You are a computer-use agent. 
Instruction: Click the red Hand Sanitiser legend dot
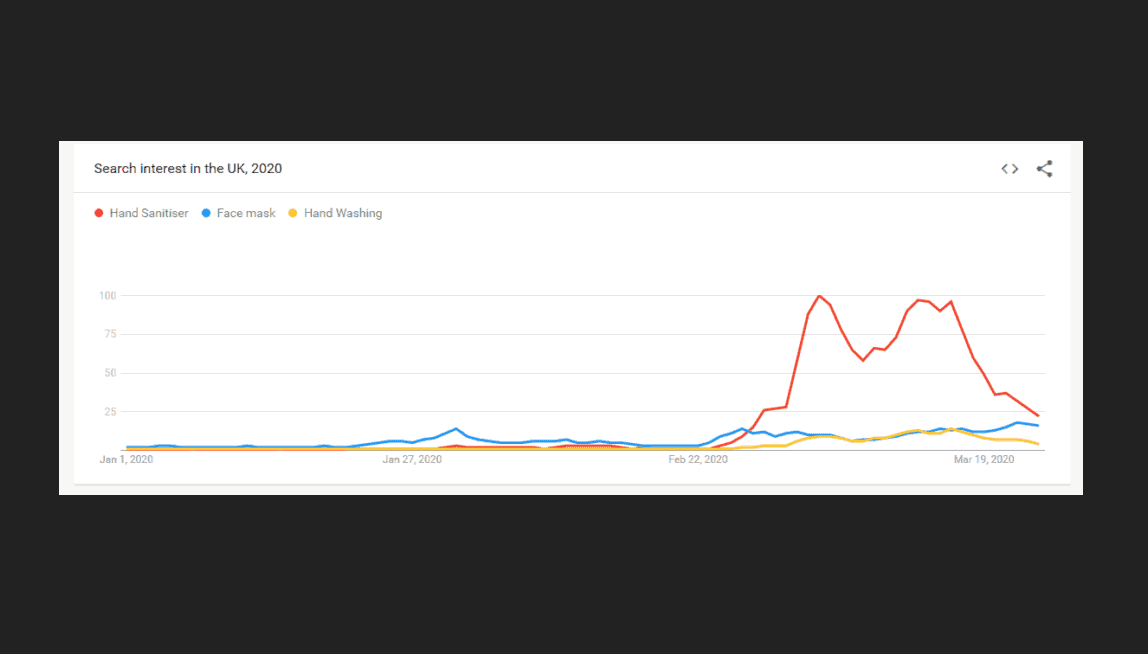pyautogui.click(x=98, y=212)
